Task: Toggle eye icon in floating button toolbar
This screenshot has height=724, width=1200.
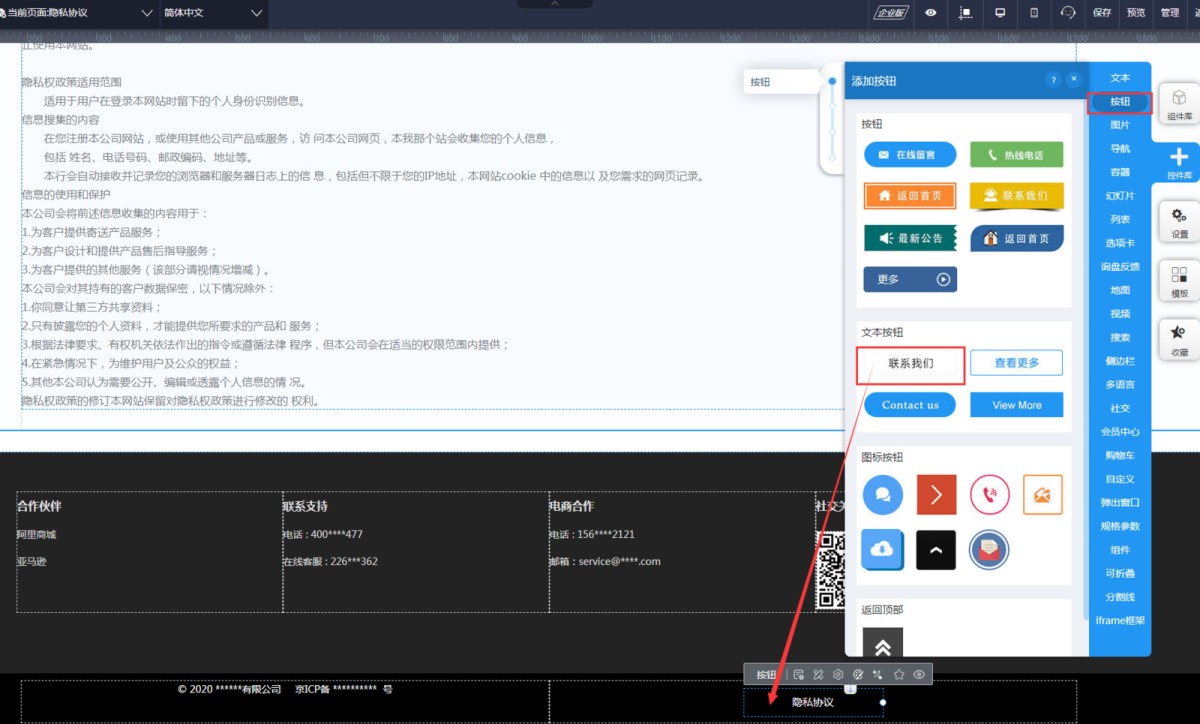Action: pos(919,675)
